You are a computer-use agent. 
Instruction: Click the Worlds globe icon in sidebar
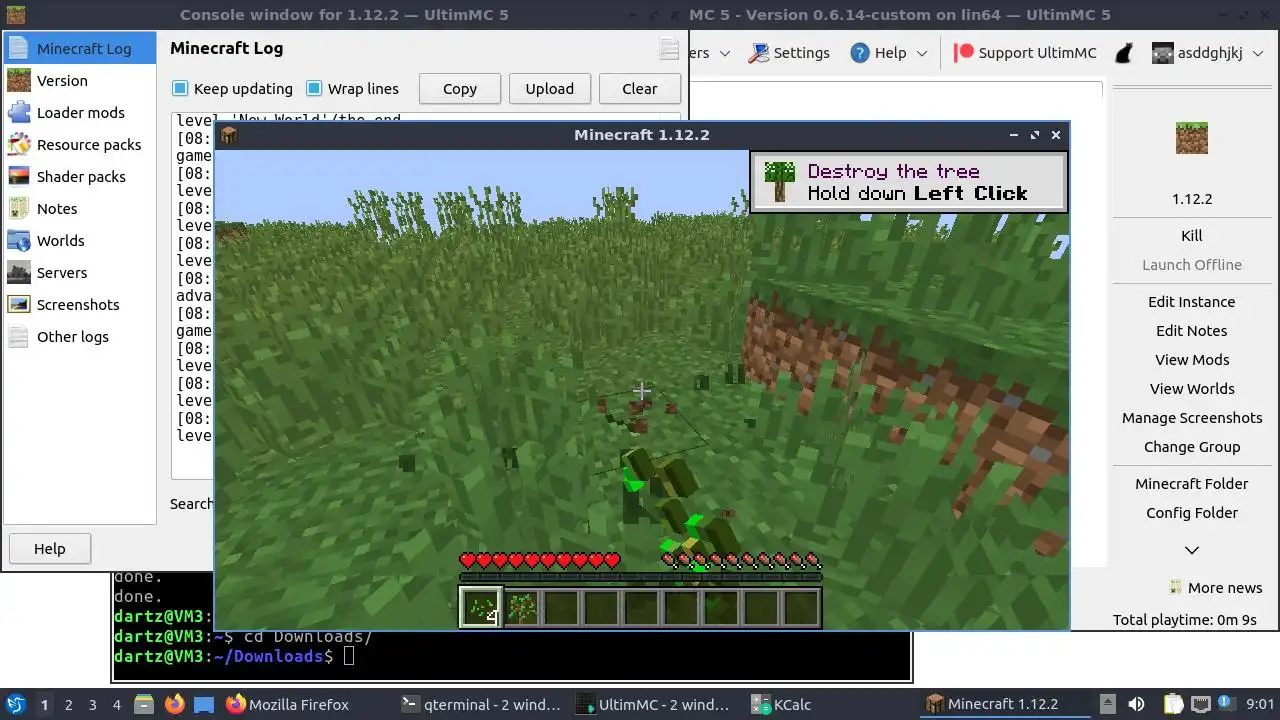pos(19,240)
